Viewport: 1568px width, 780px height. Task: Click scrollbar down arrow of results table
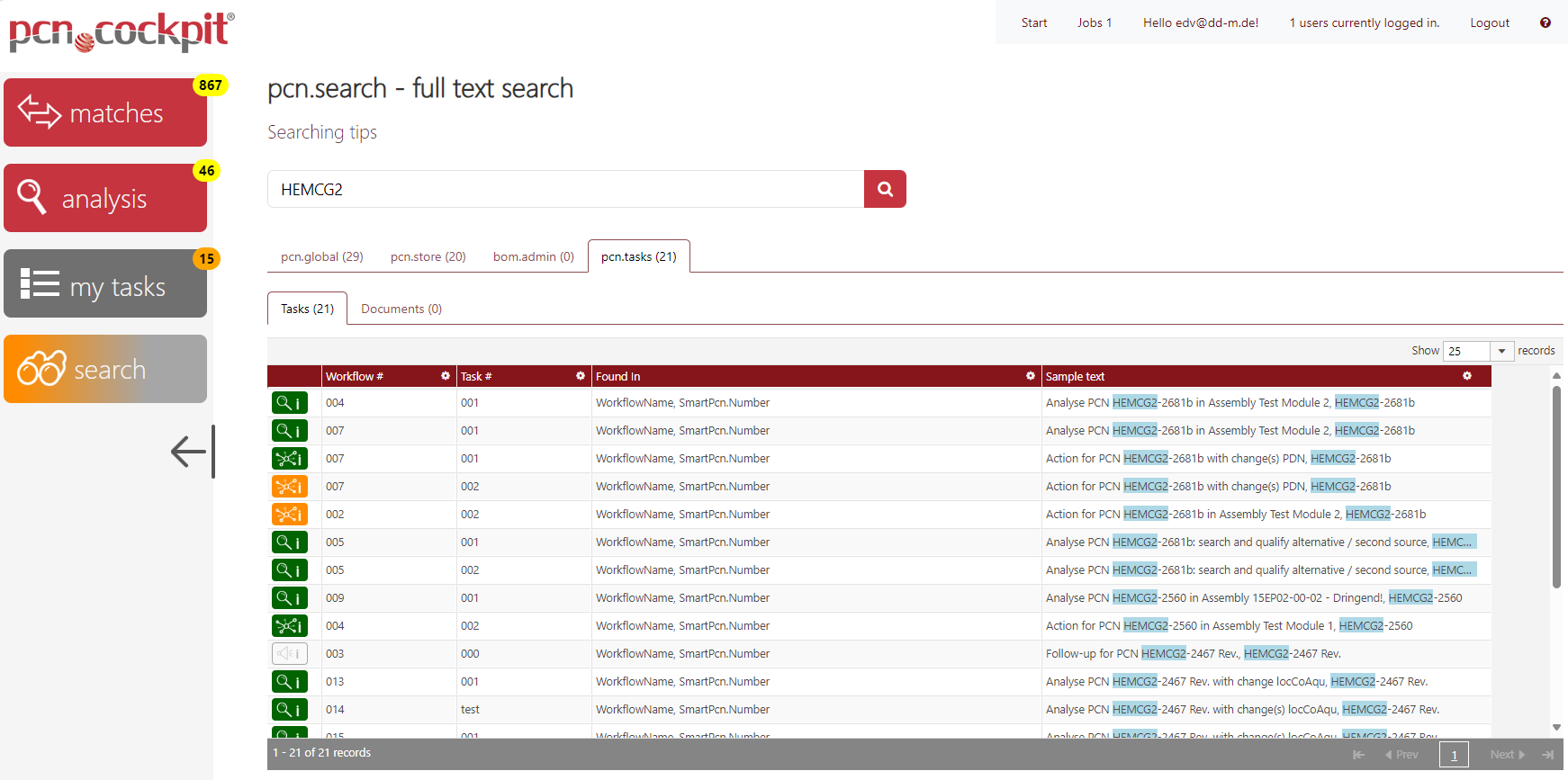tap(1556, 727)
